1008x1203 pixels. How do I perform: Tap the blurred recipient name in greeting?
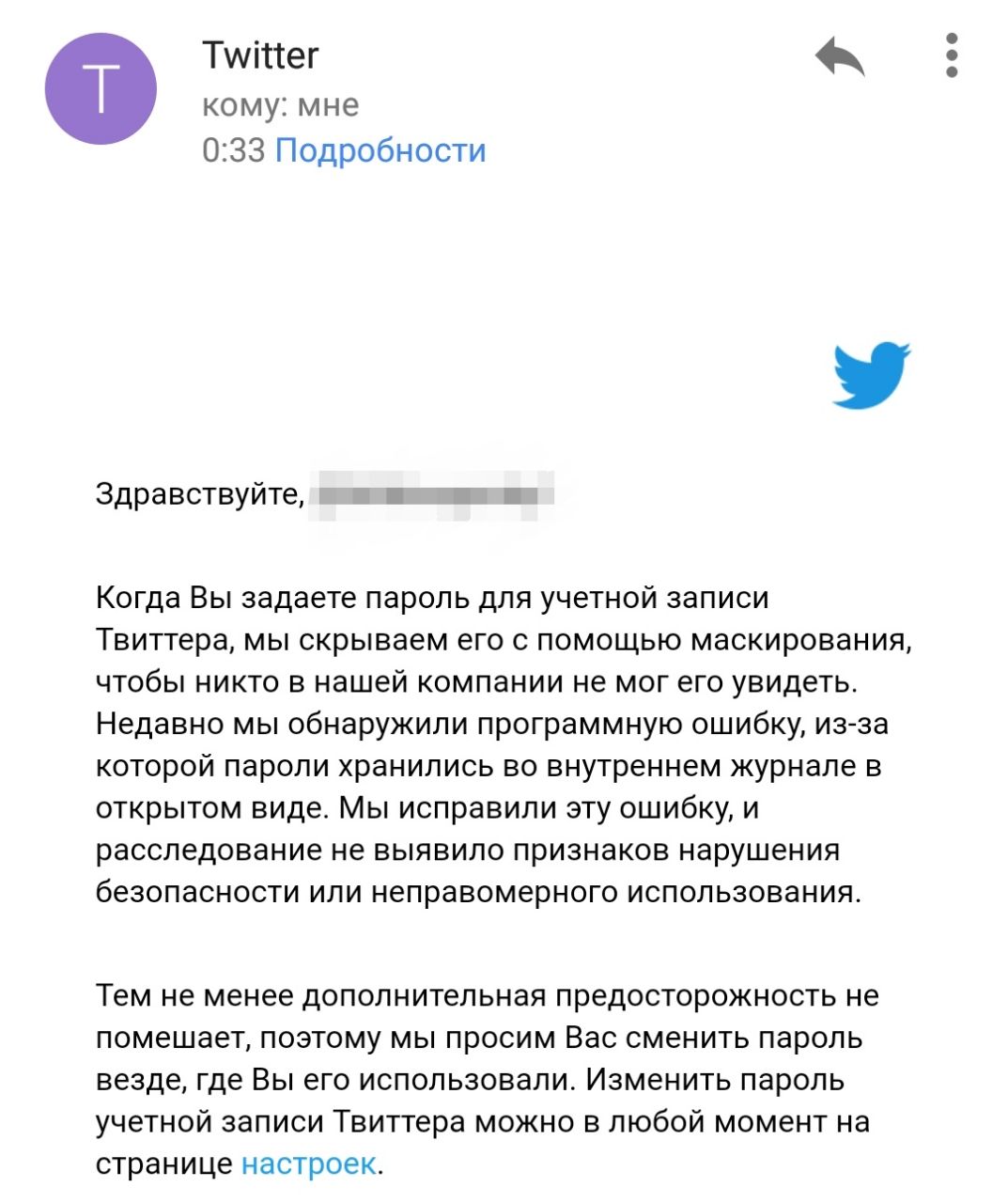[x=431, y=493]
